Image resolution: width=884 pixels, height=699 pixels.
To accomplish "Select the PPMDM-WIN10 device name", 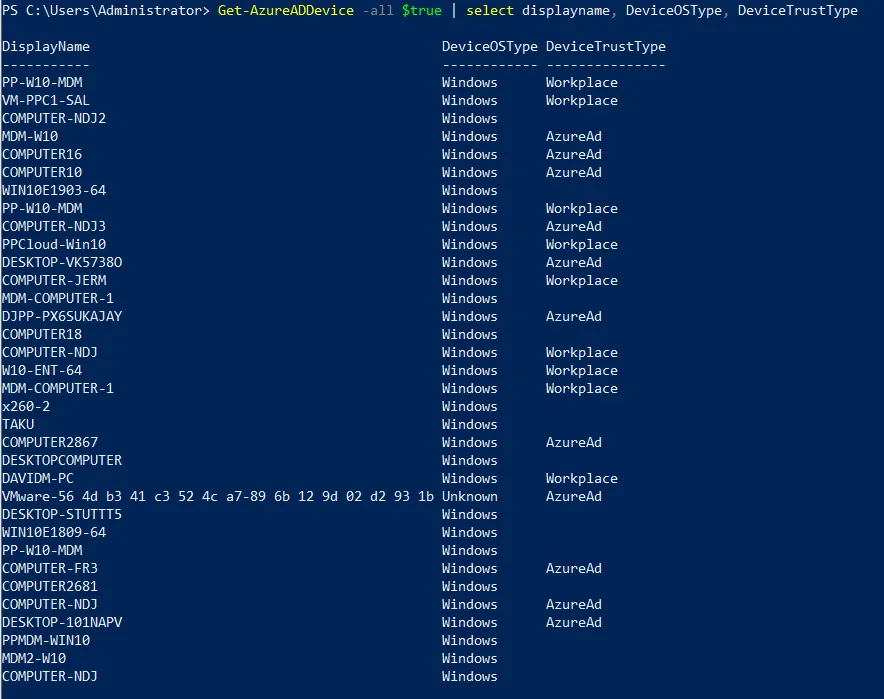I will point(46,641).
